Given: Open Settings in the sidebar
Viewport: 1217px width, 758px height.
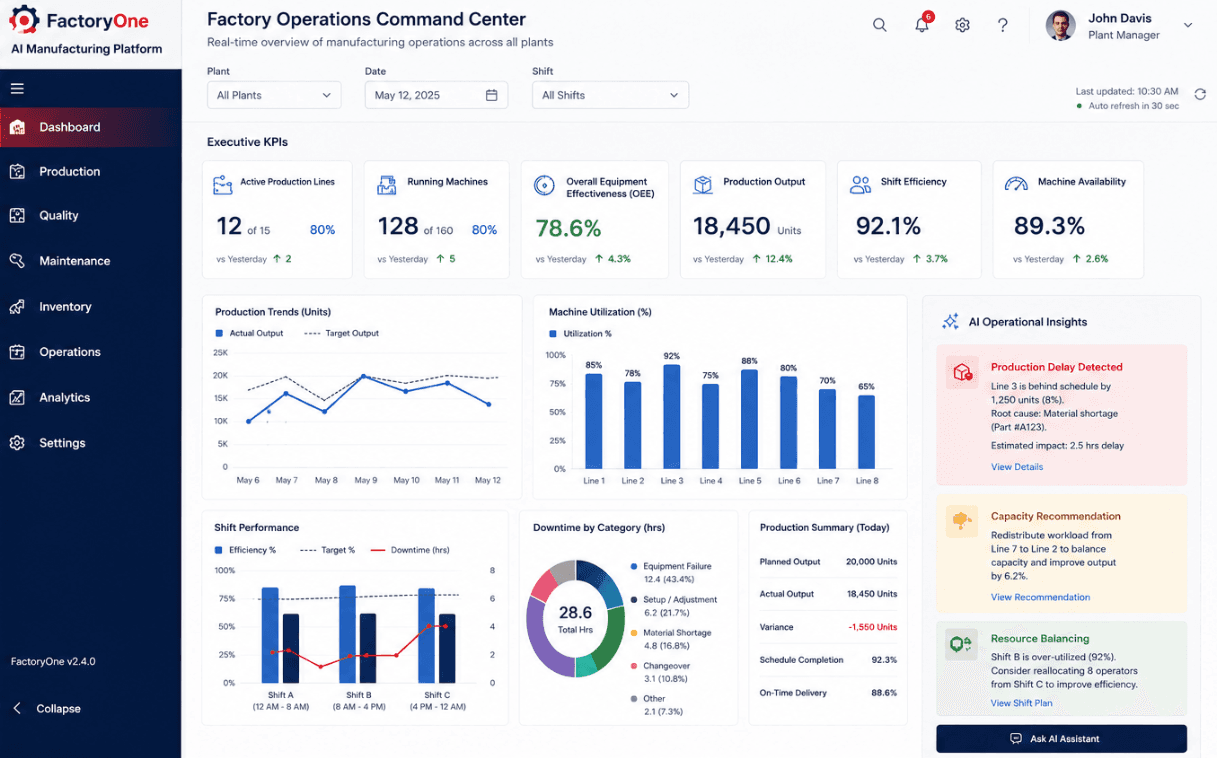Looking at the screenshot, I should click(90, 443).
